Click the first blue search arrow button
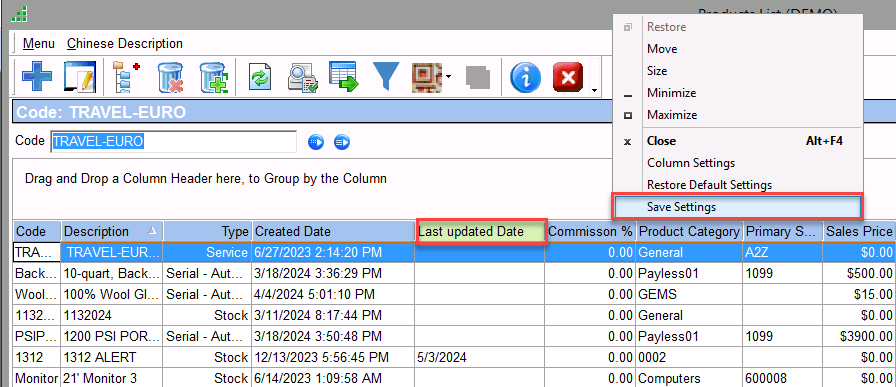 (316, 142)
